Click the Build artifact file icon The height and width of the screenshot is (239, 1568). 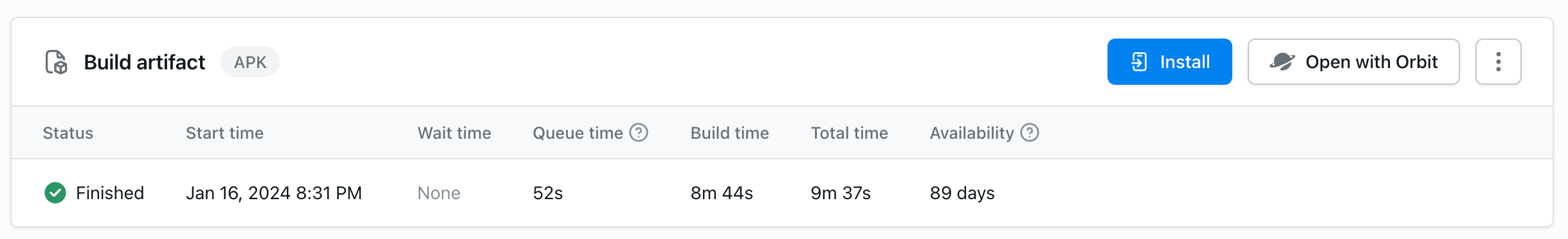coord(57,62)
